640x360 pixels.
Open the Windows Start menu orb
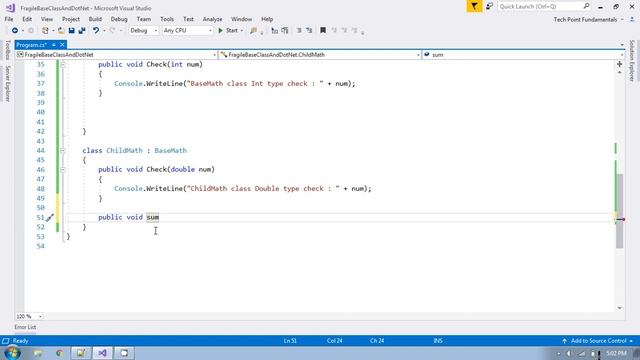pyautogui.click(x=12, y=353)
